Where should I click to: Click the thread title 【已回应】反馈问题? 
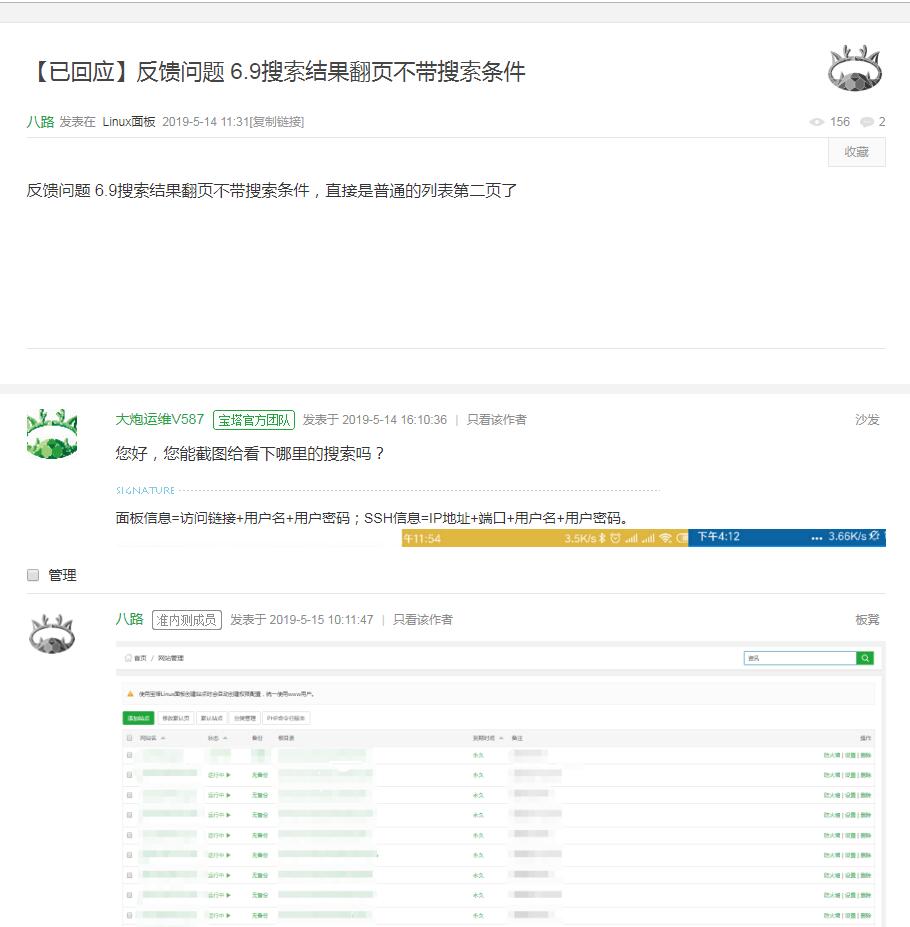277,72
